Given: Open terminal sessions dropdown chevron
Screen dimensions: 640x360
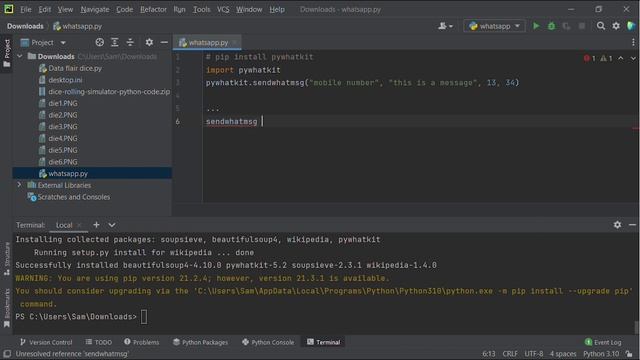Looking at the screenshot, I should point(112,225).
